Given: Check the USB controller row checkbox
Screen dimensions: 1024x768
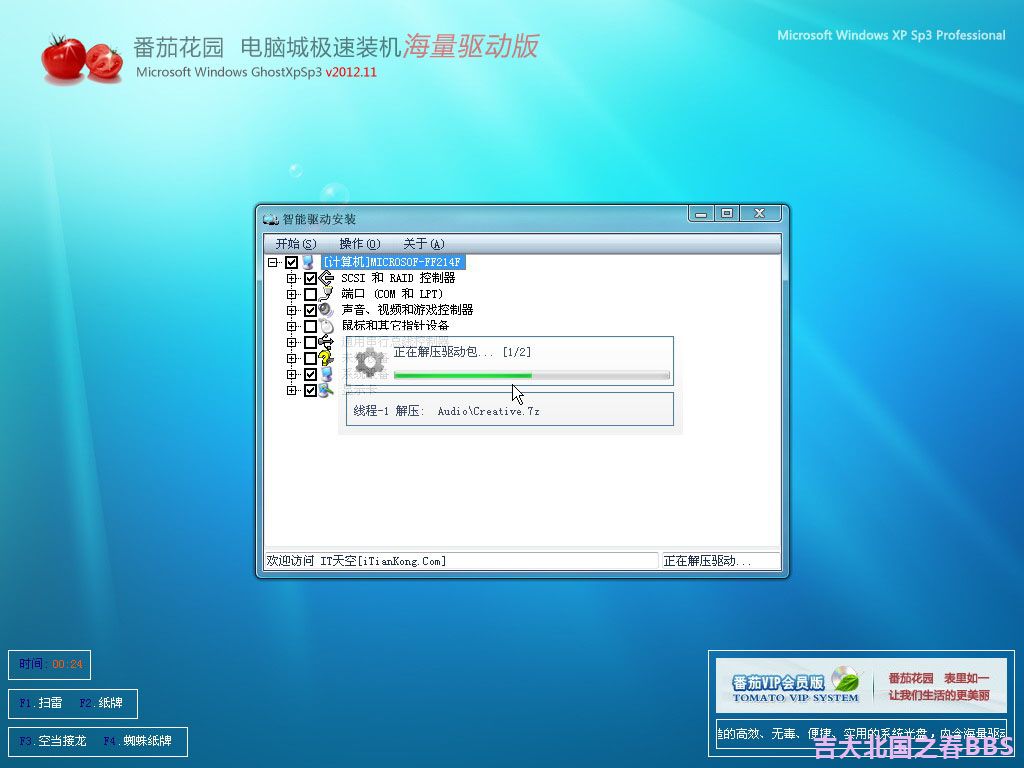Looking at the screenshot, I should point(310,342).
